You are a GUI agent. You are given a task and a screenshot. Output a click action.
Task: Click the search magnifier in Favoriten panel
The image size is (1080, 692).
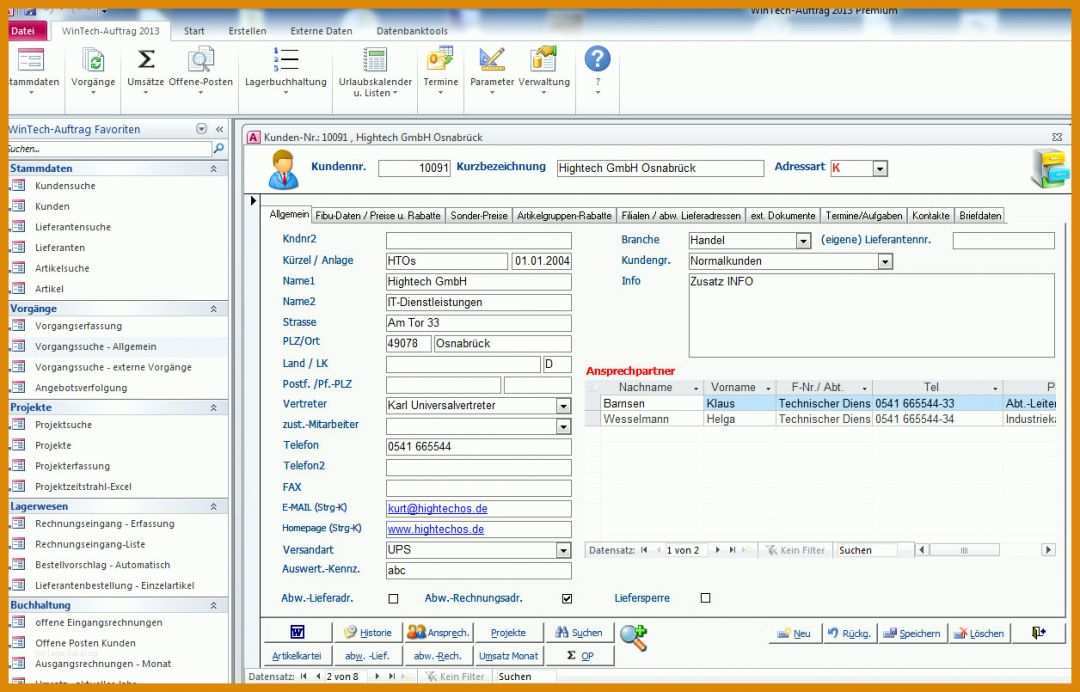(x=219, y=149)
